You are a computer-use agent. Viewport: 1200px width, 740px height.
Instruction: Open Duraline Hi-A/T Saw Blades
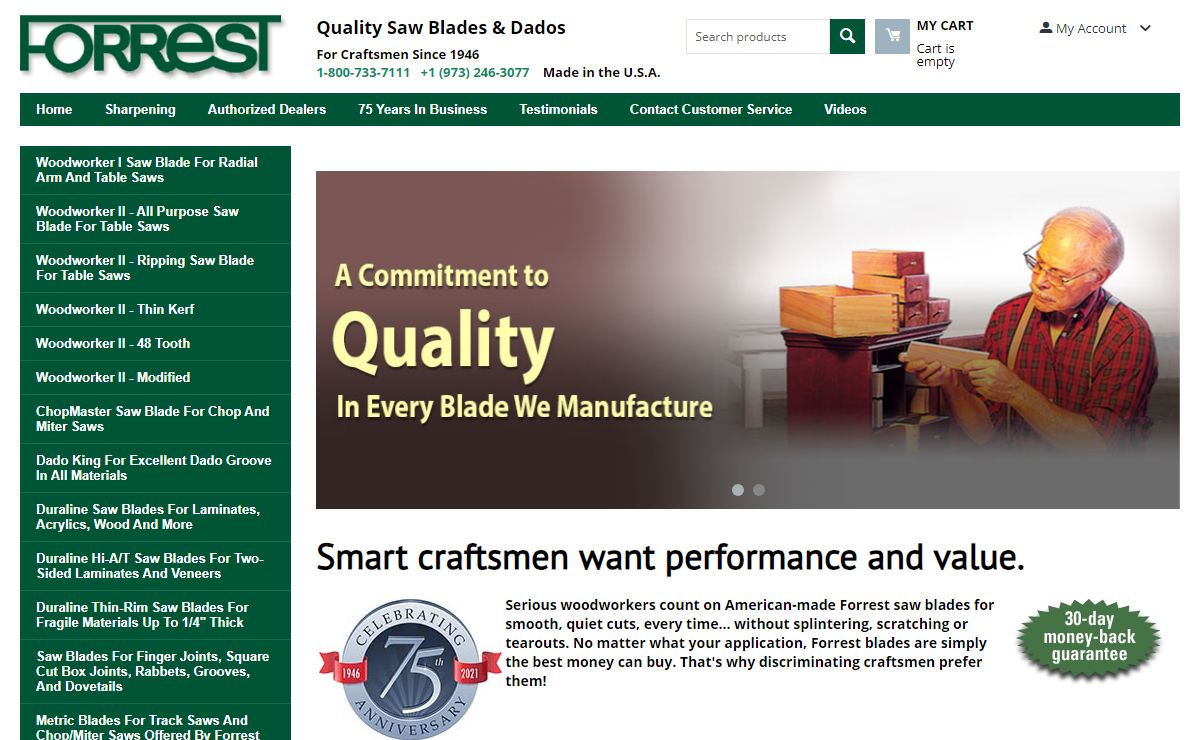click(x=155, y=566)
